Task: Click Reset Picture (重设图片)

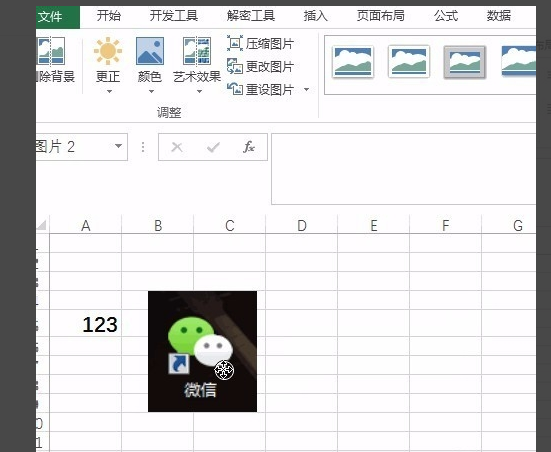Action: pos(260,89)
